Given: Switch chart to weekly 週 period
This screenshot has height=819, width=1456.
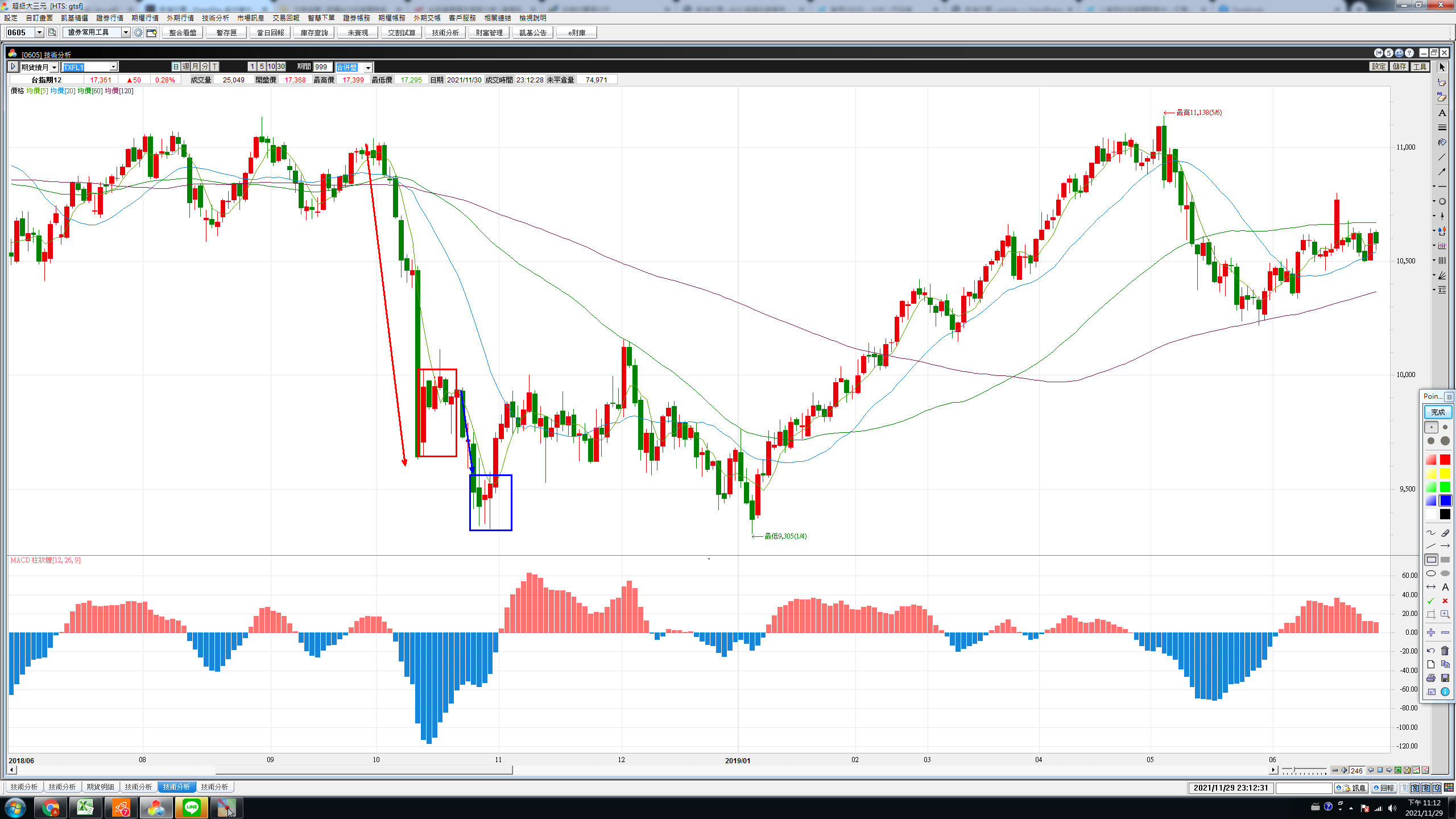Looking at the screenshot, I should [185, 67].
